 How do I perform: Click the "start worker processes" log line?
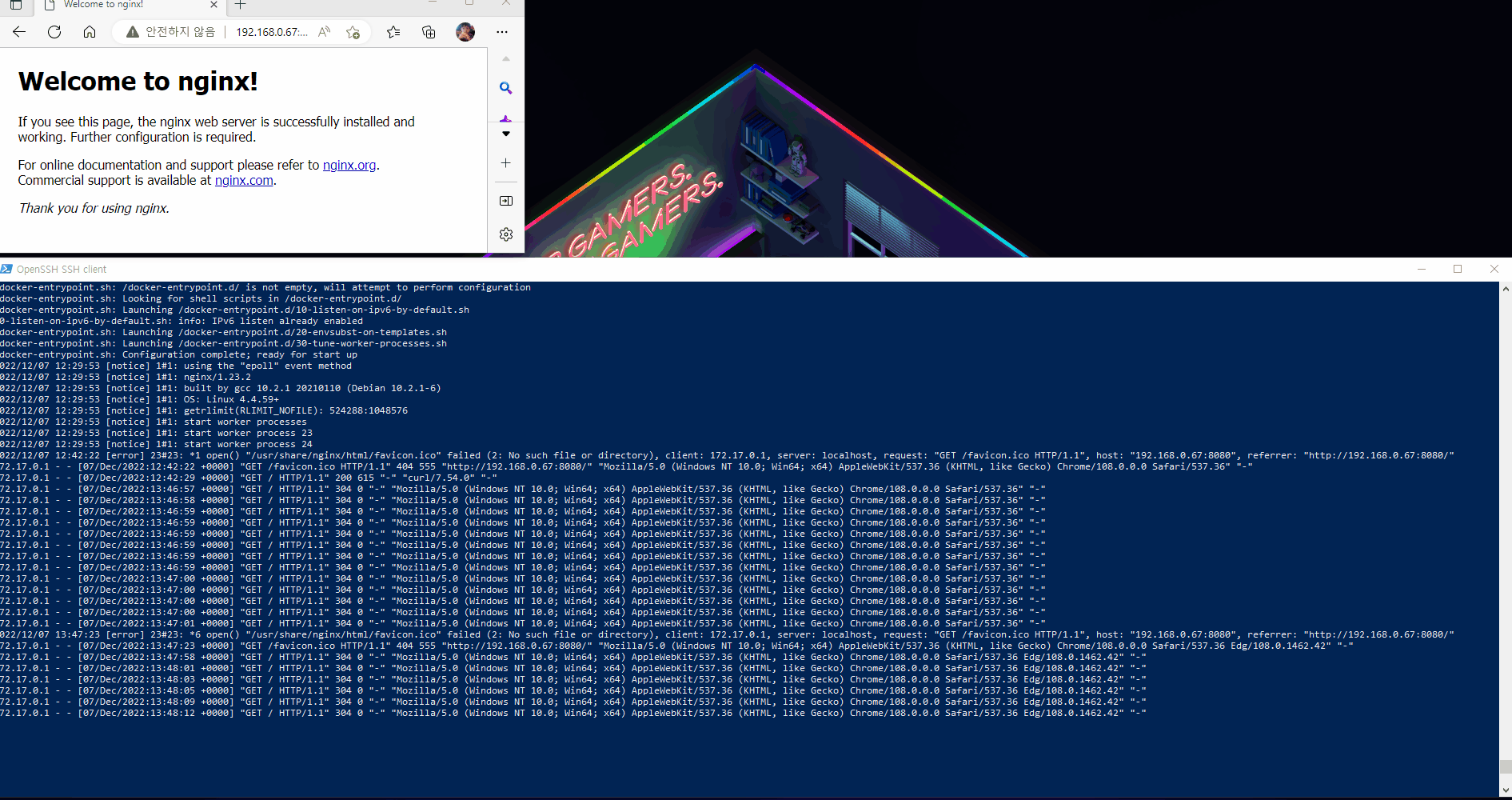pos(154,422)
